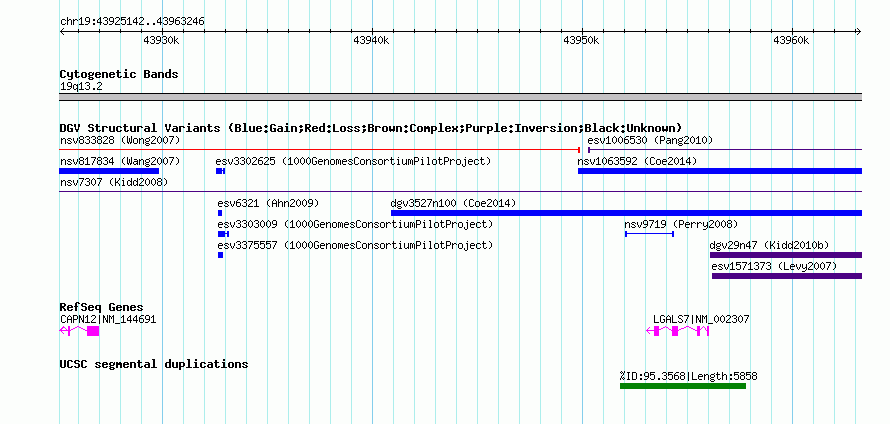The width and height of the screenshot is (890, 424).
Task: Click the right arrow of the ruler
Action: [859, 32]
